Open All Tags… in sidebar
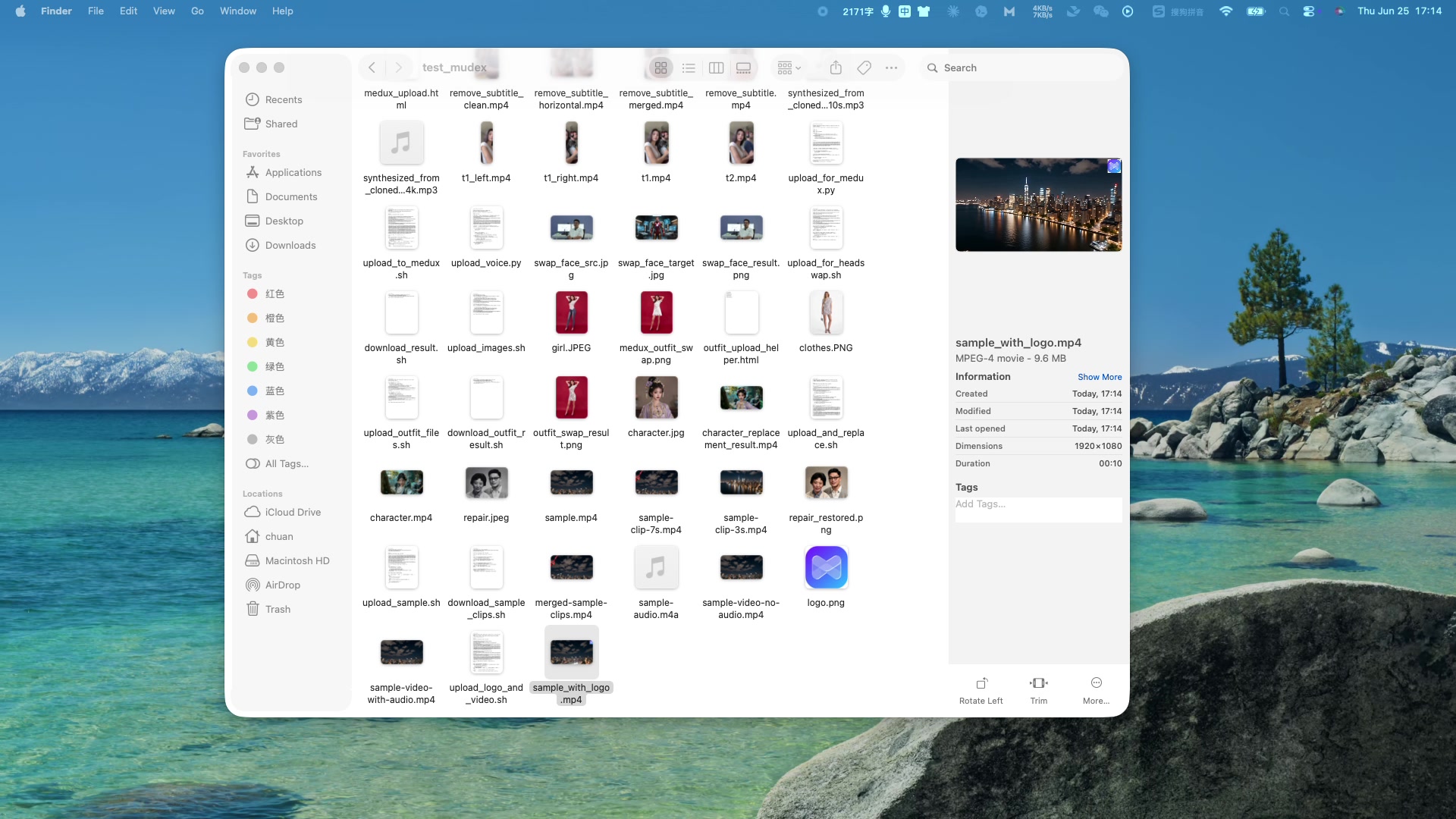1456x819 pixels. [x=291, y=464]
